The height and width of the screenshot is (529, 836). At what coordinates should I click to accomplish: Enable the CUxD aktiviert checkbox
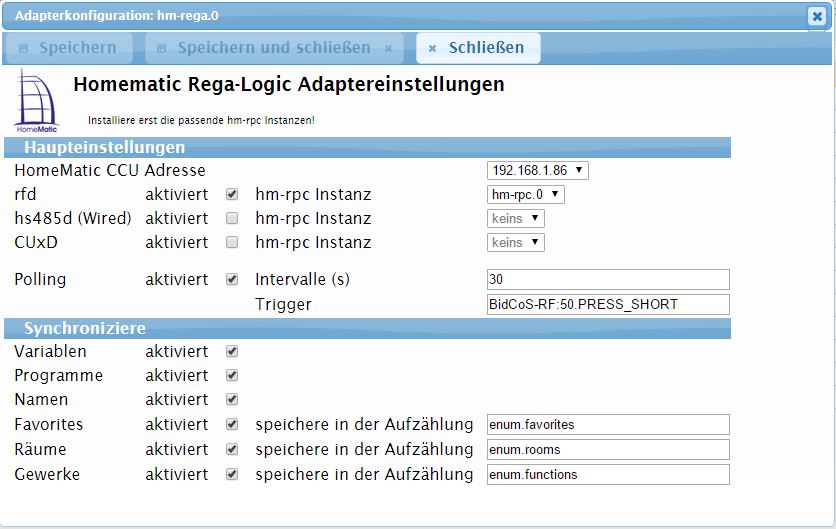[x=232, y=242]
